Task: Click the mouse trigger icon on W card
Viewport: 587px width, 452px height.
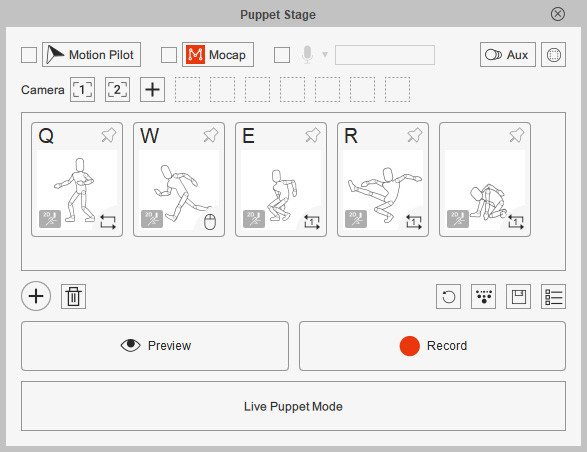Action: click(x=210, y=222)
